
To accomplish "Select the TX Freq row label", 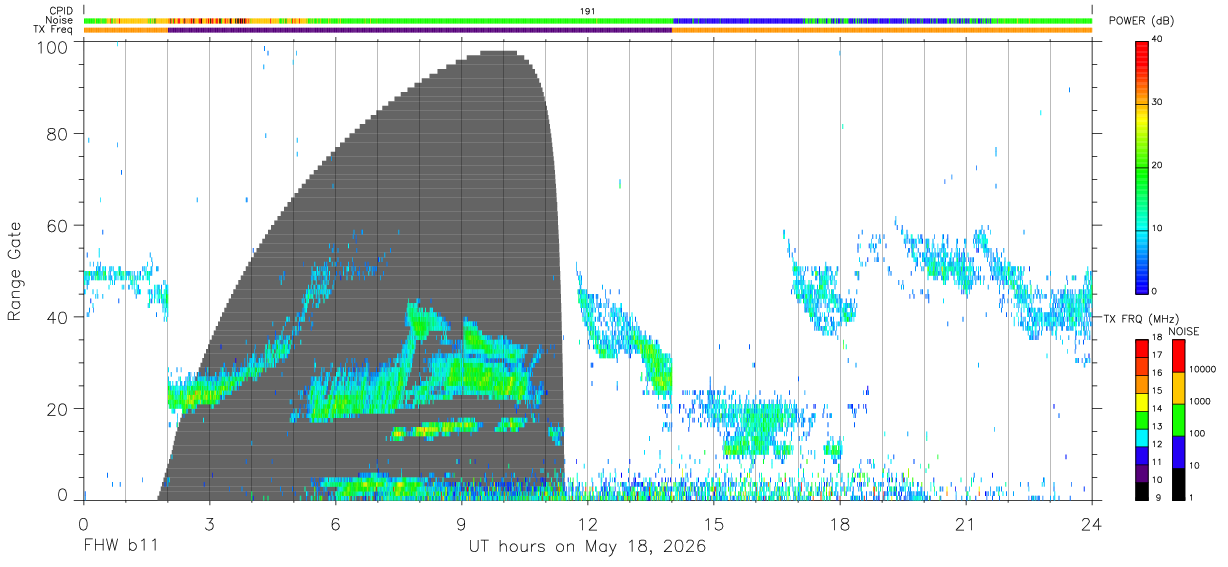I will pyautogui.click(x=55, y=30).
